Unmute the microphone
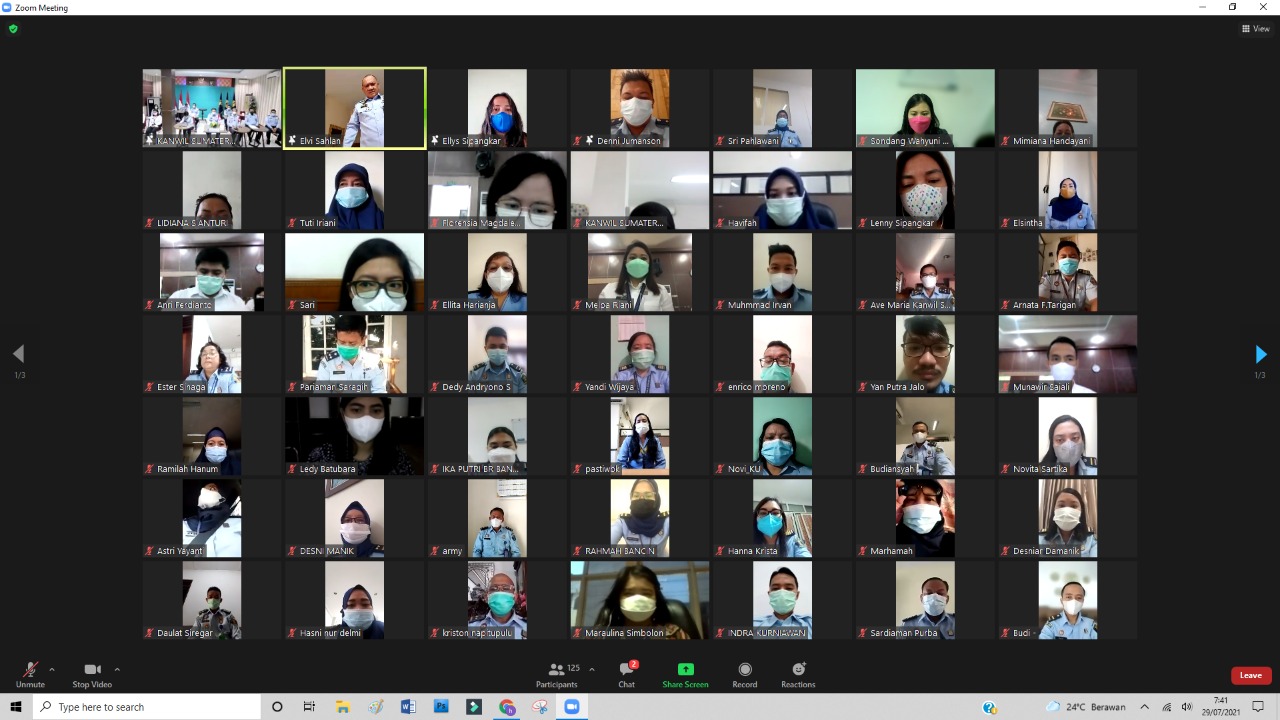Image resolution: width=1280 pixels, height=720 pixels. pos(30,671)
